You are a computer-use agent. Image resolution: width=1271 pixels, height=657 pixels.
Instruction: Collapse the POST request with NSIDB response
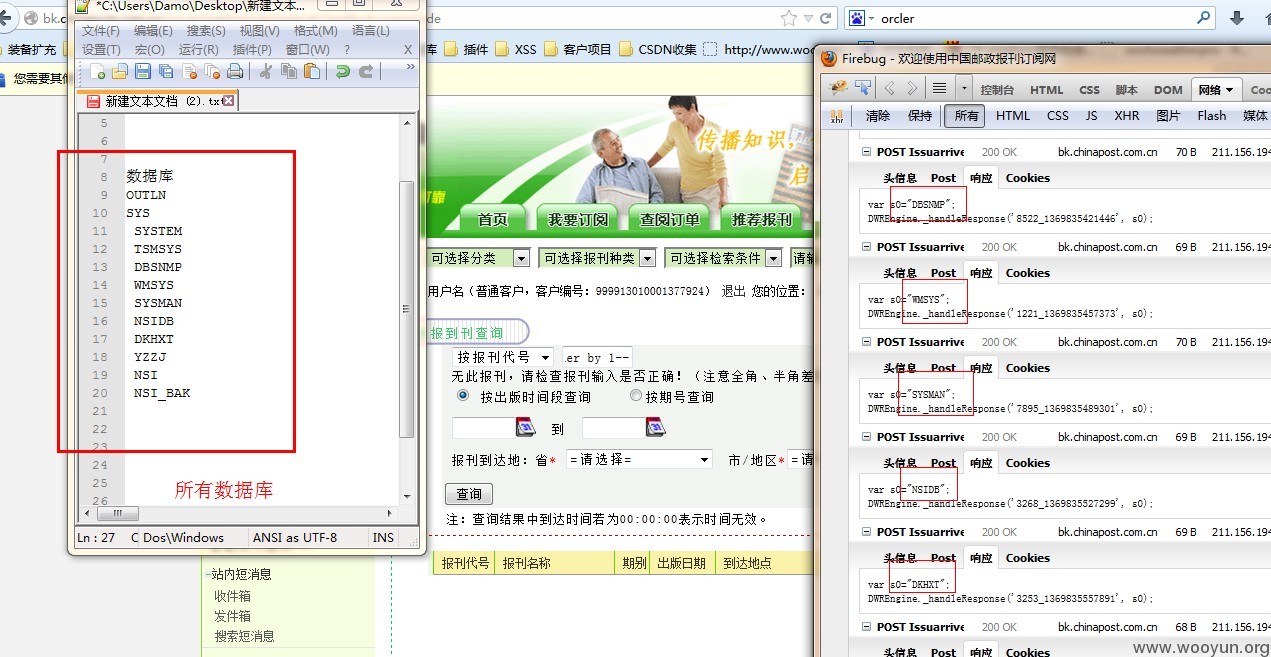(x=866, y=437)
